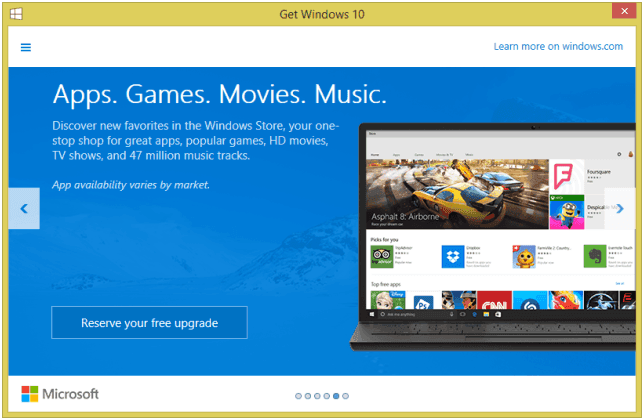Screen dimensions: 644x420
Task: Click the CNN app tile
Action: (494, 300)
